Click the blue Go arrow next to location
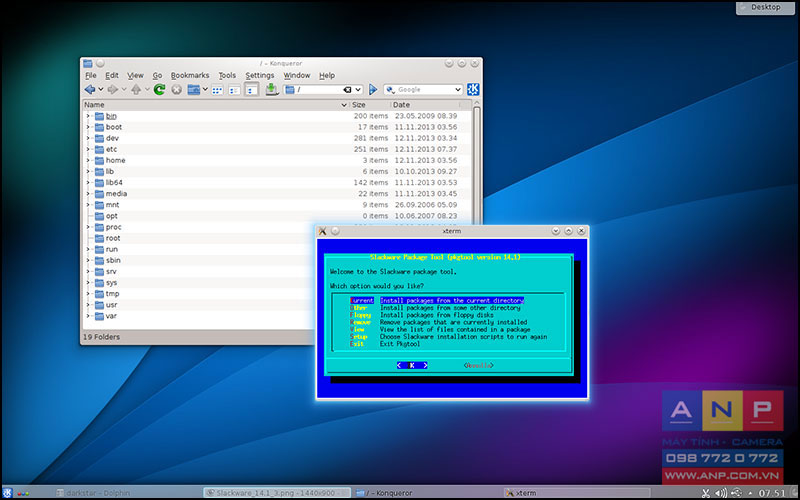 373,90
